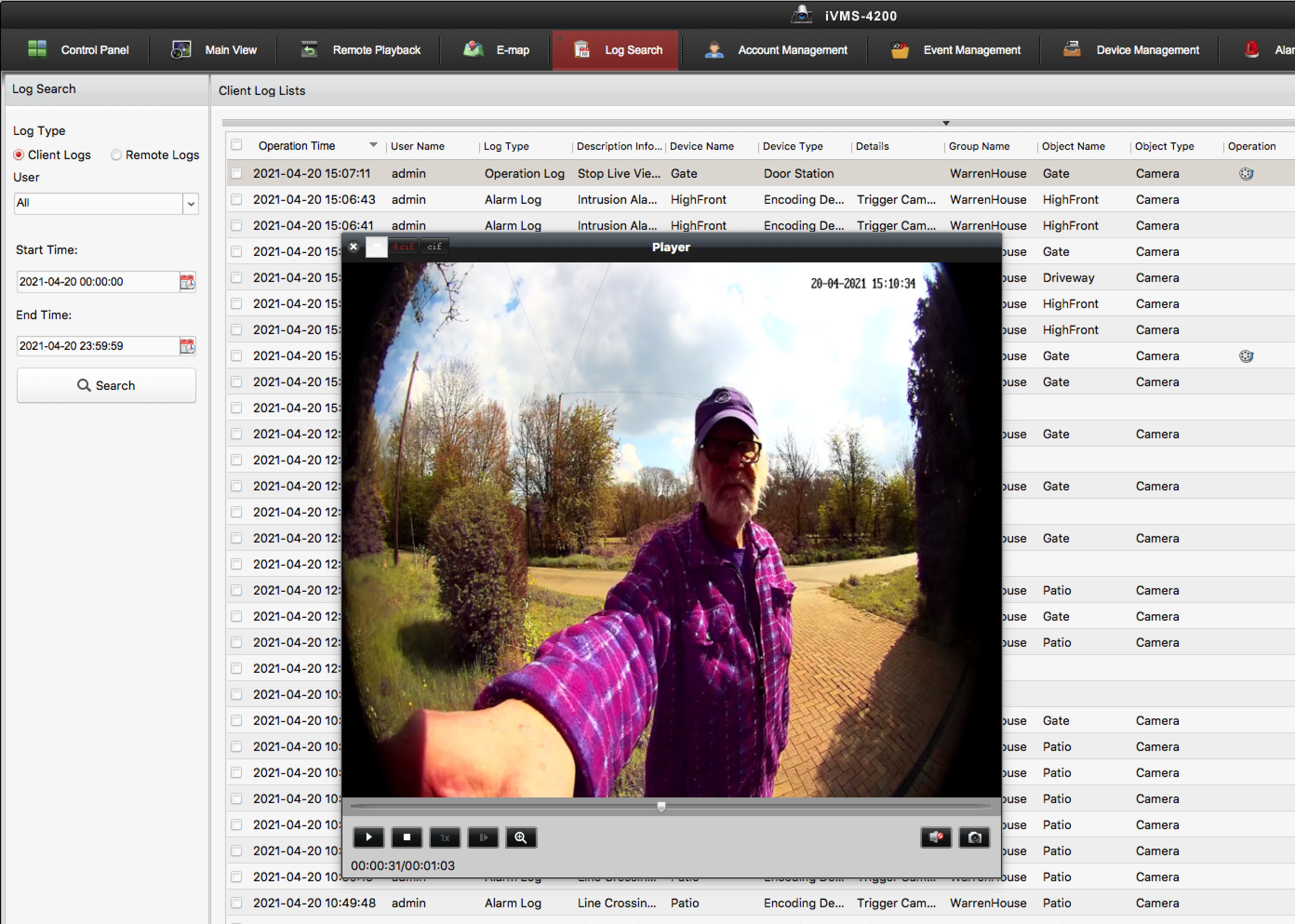The width and height of the screenshot is (1295, 924).
Task: Open the User dropdown showing All
Action: point(191,203)
